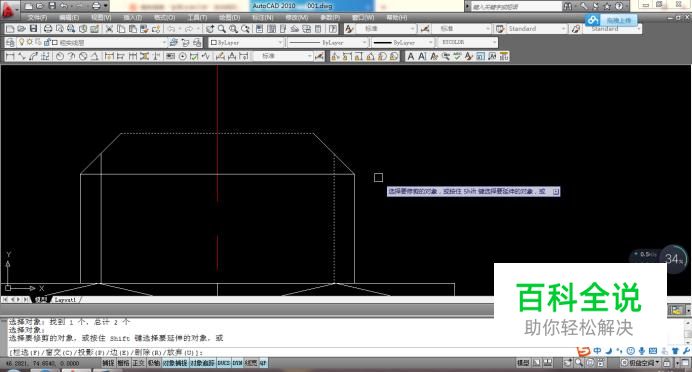Click the Zoom Realtime magnifier icon
This screenshot has height=372, width=692.
click(222, 29)
